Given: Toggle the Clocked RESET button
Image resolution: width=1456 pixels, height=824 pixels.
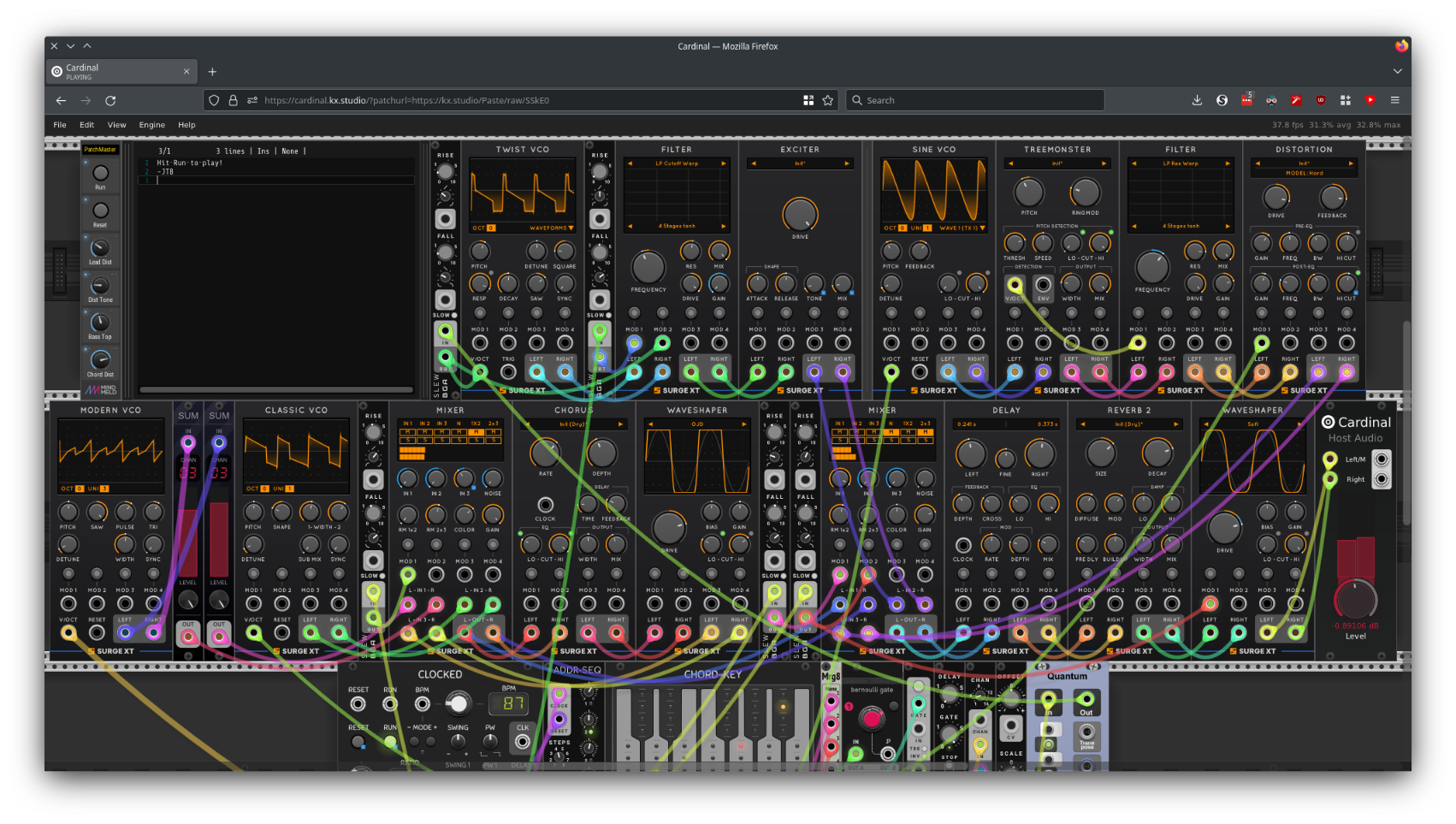Looking at the screenshot, I should tap(358, 741).
